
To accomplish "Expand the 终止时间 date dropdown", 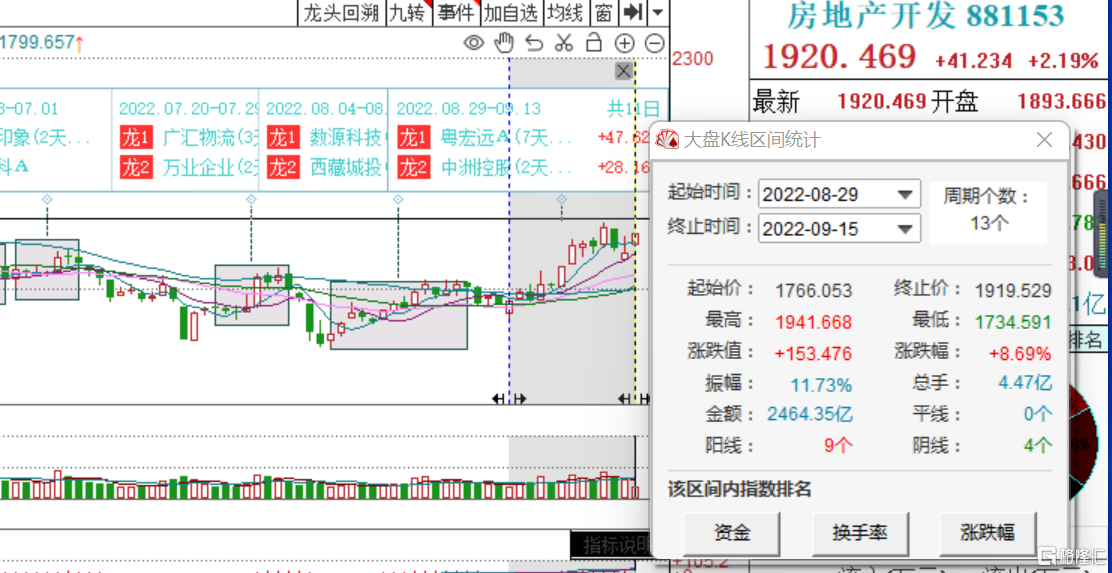I will point(905,228).
